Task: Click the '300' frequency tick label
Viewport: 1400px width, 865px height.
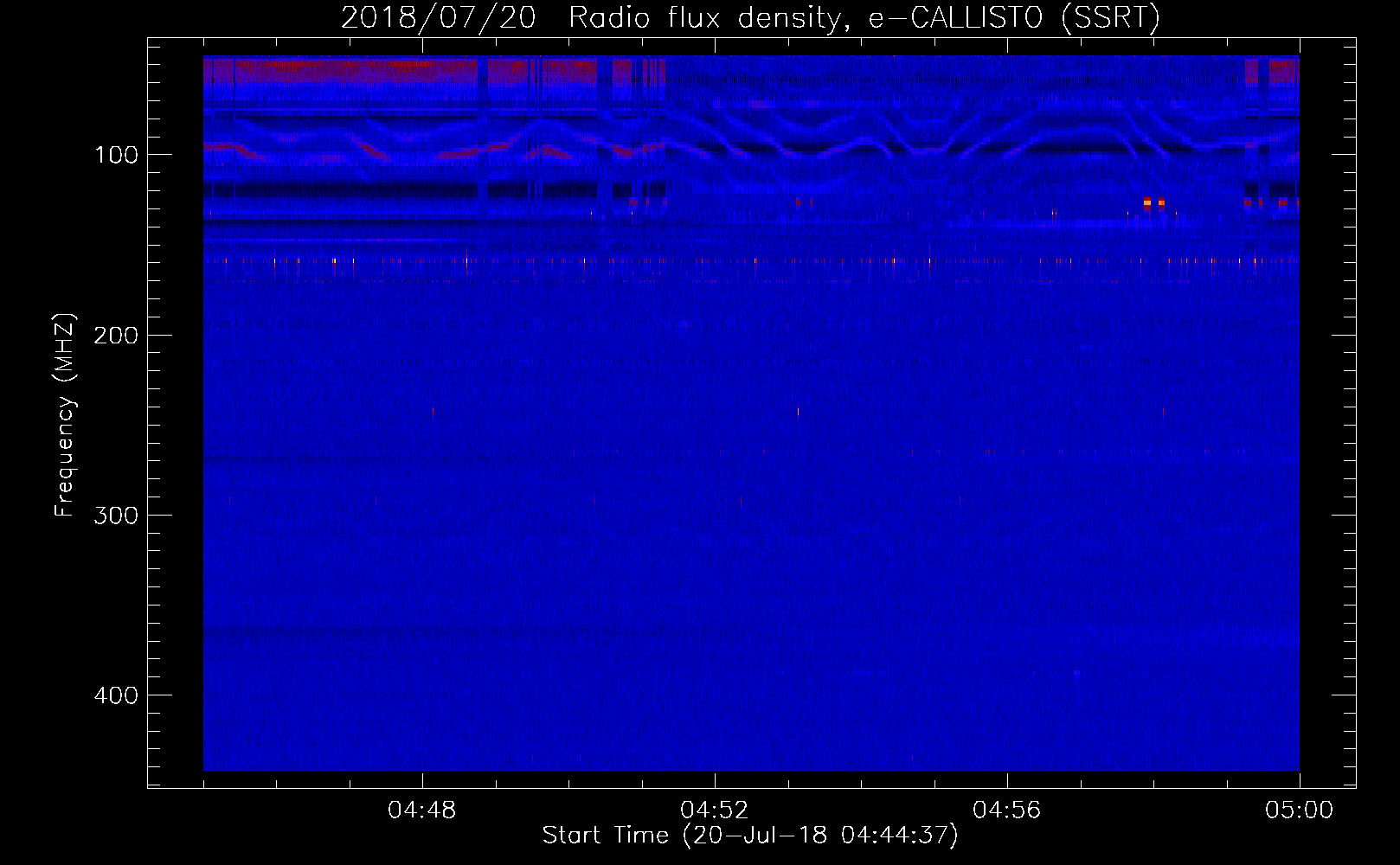Action: pyautogui.click(x=117, y=516)
